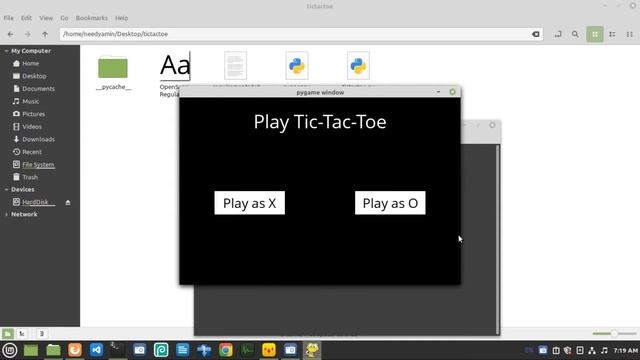Open the yellow chick app in taskbar
Image resolution: width=640 pixels, height=360 pixels.
click(x=269, y=350)
